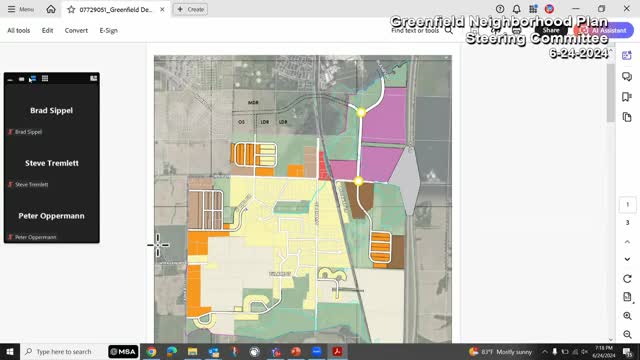Image resolution: width=640 pixels, height=360 pixels.
Task: Go to Acrobat Home icon
Action: click(x=51, y=9)
